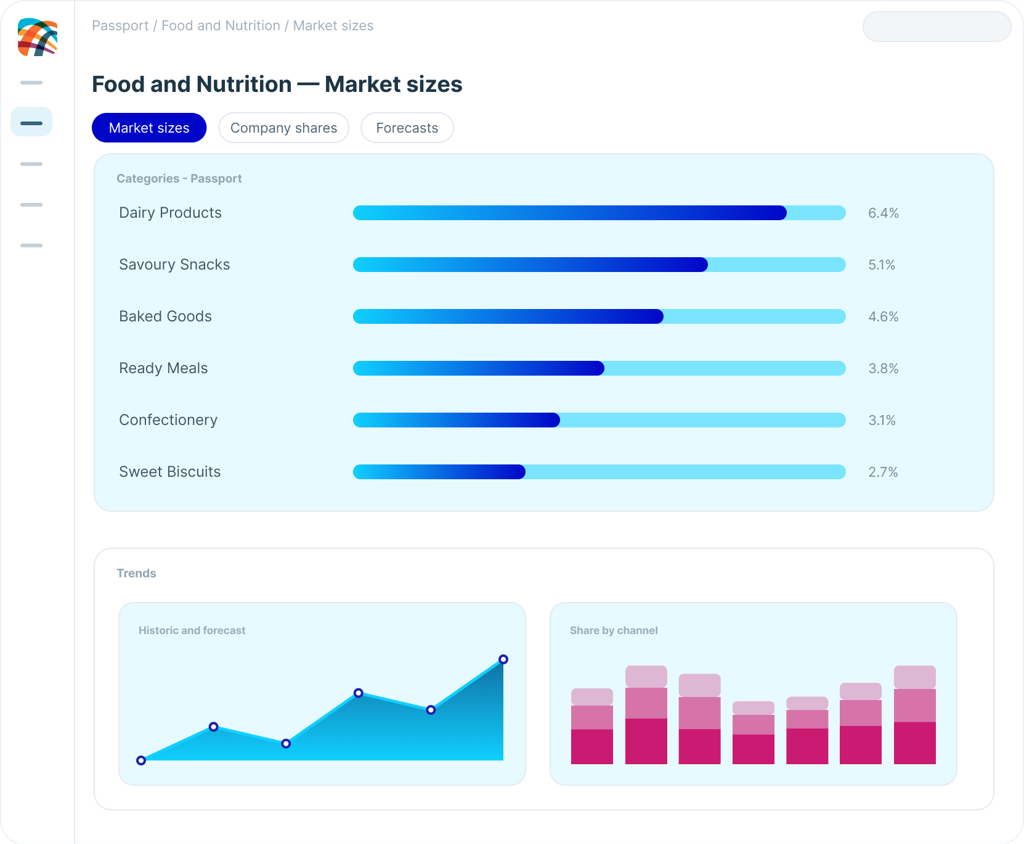
Task: Select the first sidebar menu item
Action: 31,82
